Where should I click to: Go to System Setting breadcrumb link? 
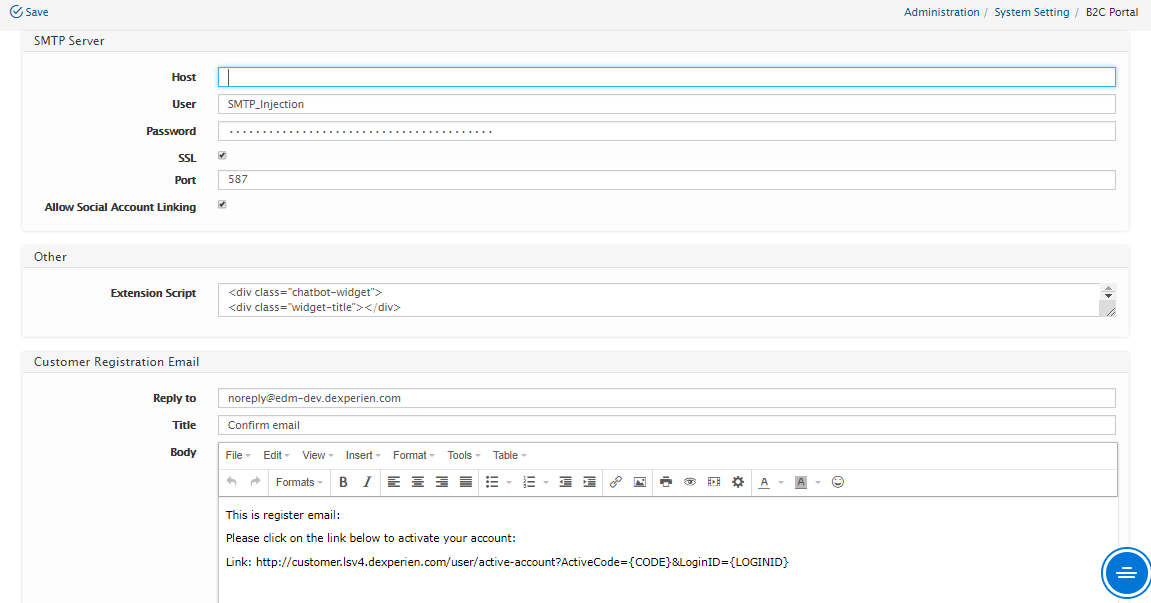(1031, 12)
